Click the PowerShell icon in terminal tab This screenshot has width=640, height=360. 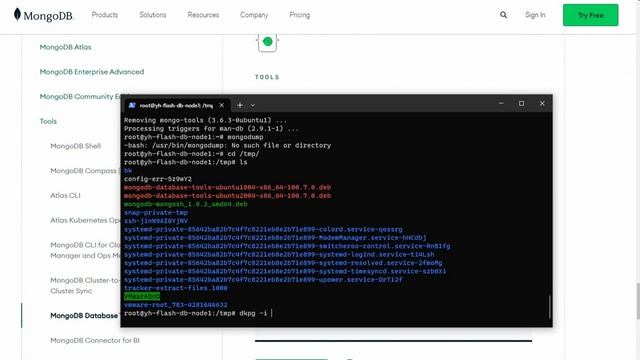coord(132,105)
